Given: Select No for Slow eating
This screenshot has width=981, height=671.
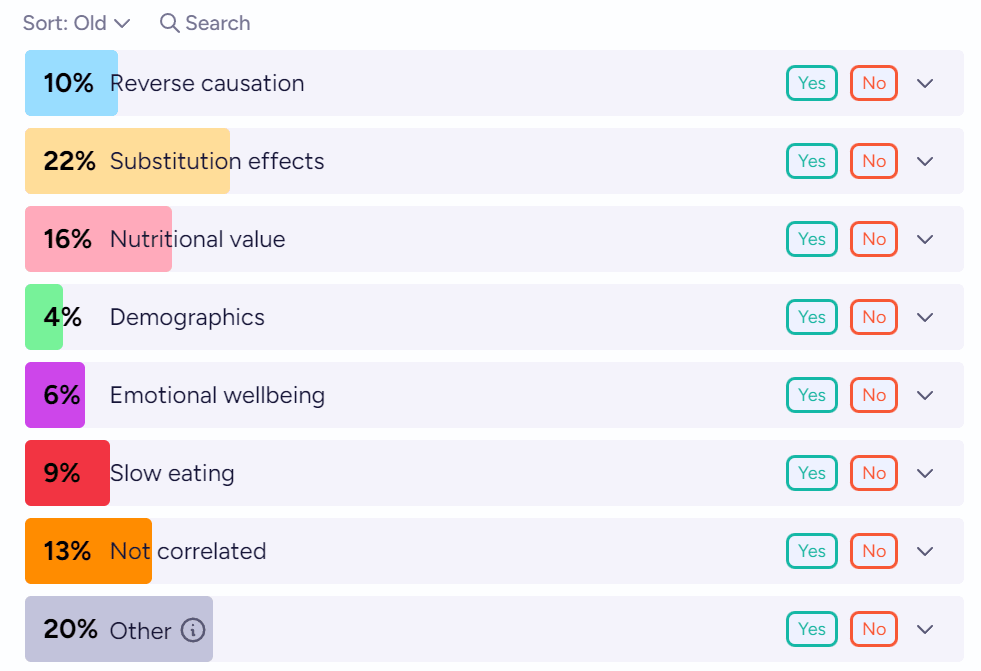Looking at the screenshot, I should 874,473.
